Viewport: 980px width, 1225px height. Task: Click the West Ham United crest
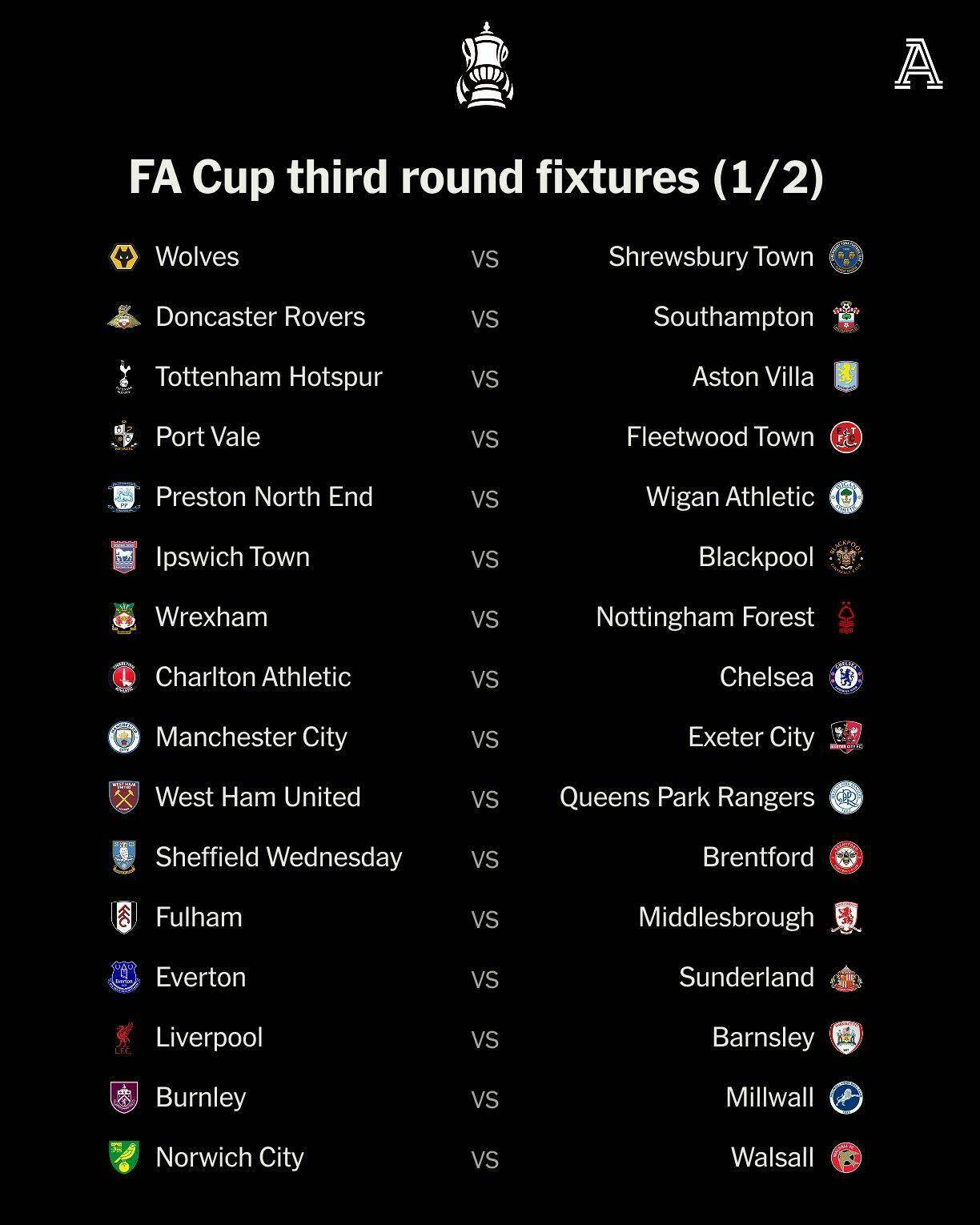(x=124, y=797)
